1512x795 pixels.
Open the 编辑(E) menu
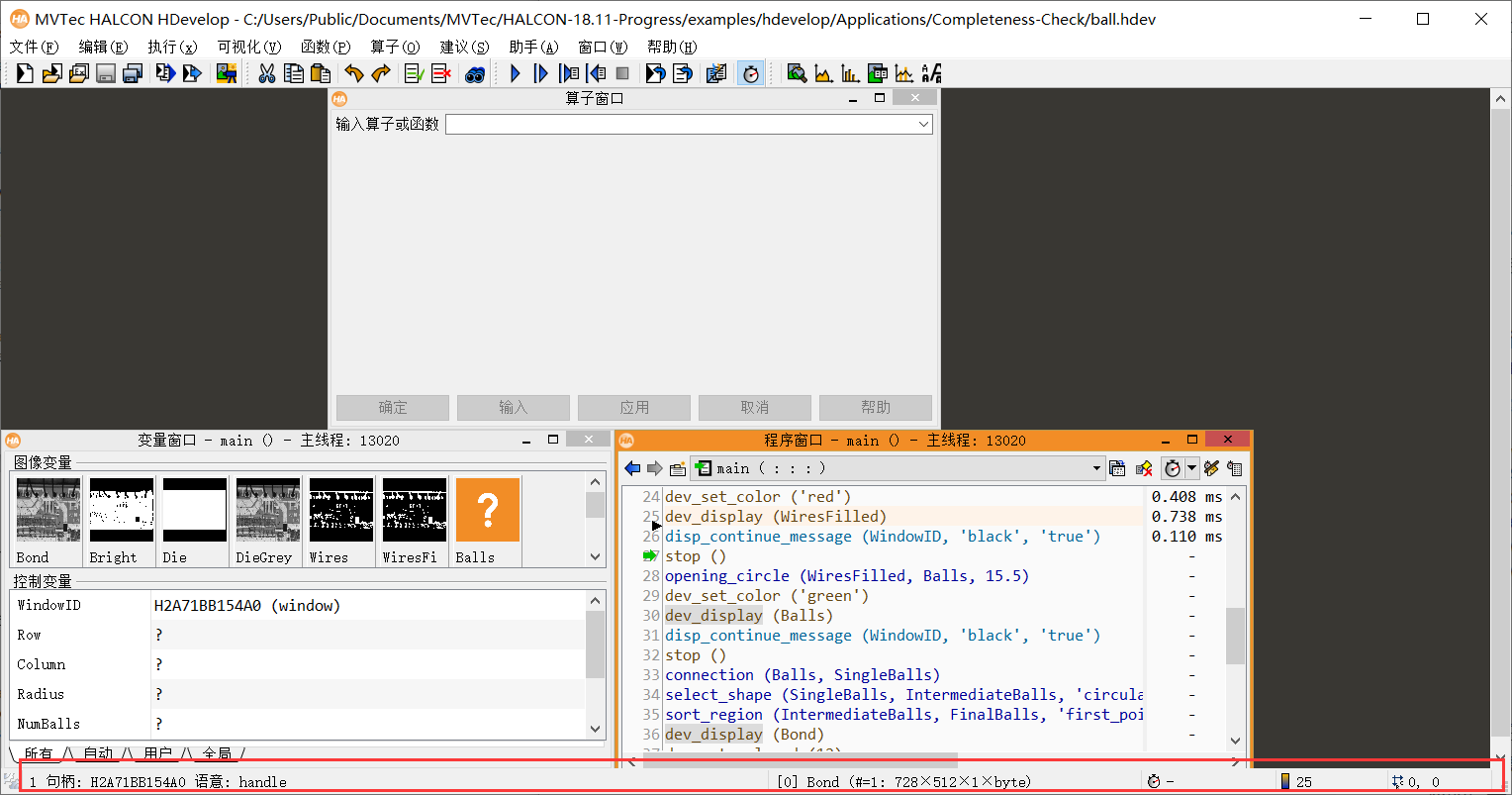pyautogui.click(x=104, y=47)
